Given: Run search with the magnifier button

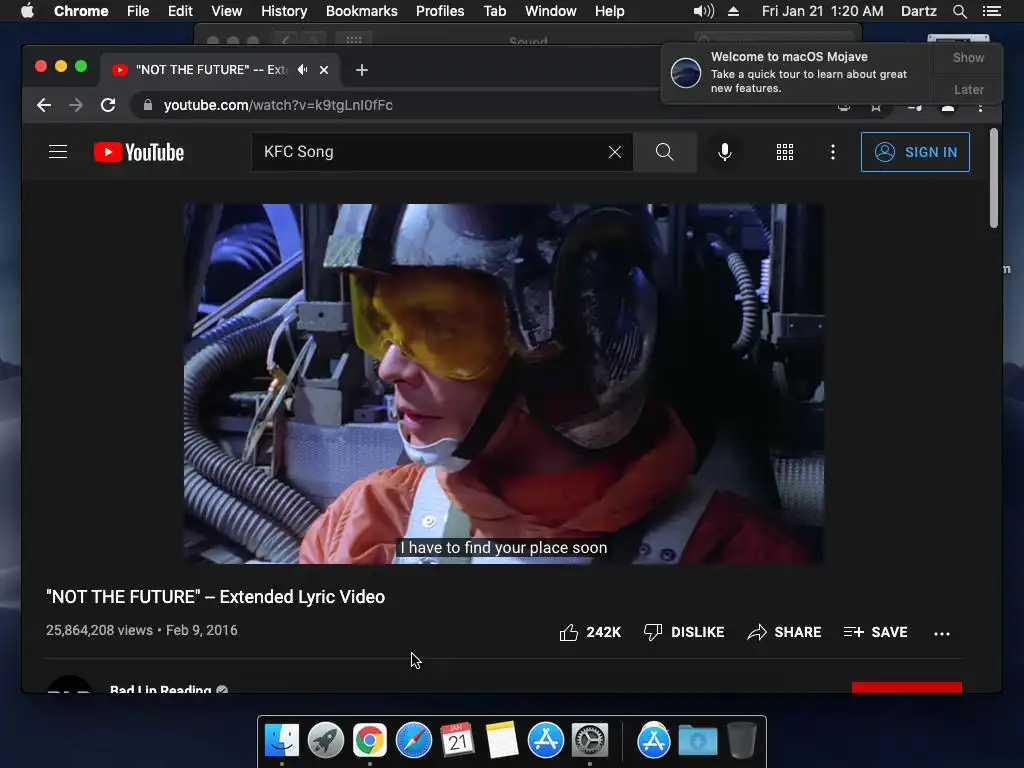Looking at the screenshot, I should pyautogui.click(x=664, y=152).
